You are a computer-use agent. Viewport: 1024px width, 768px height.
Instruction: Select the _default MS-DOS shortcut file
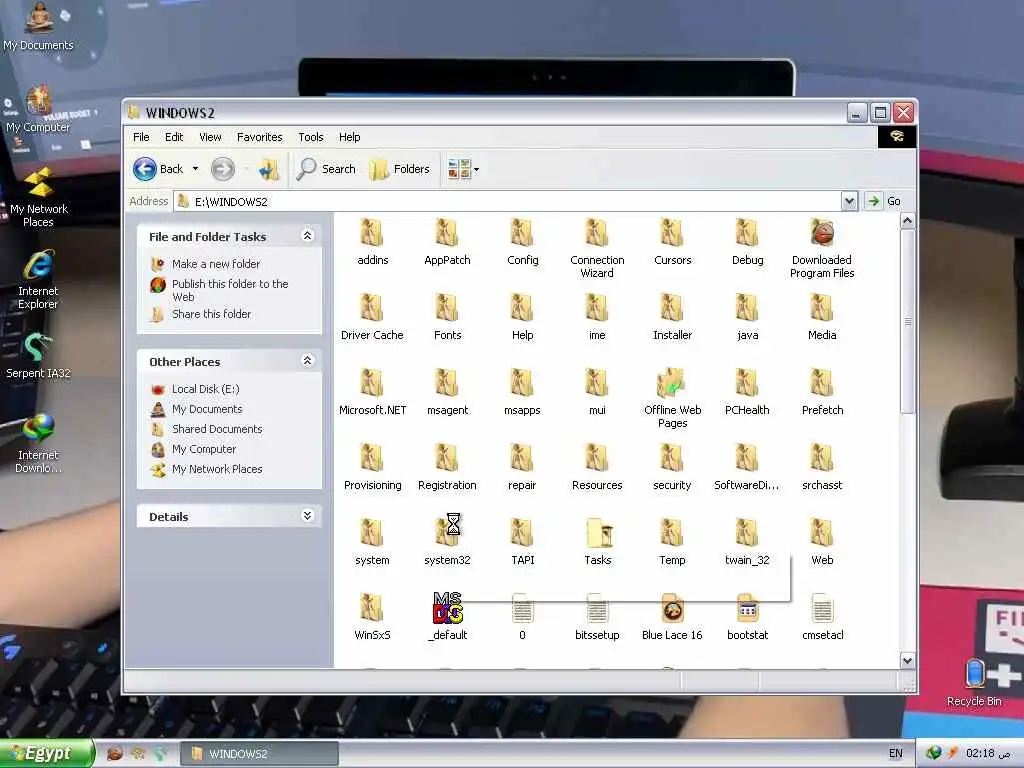pyautogui.click(x=447, y=617)
